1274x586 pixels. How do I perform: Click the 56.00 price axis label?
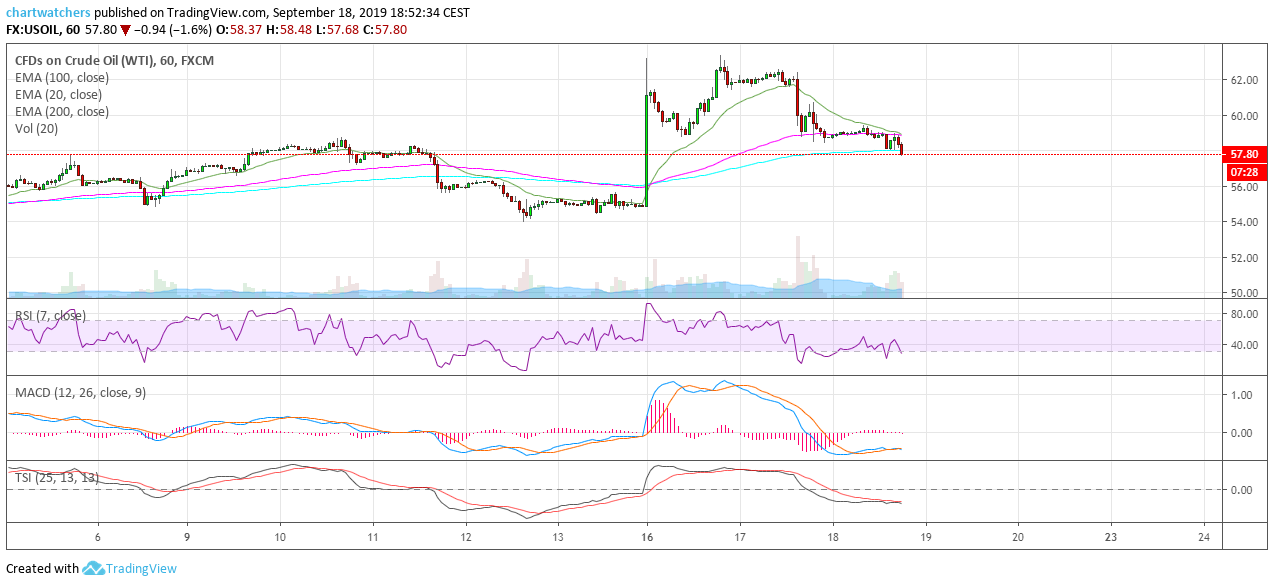[1245, 187]
